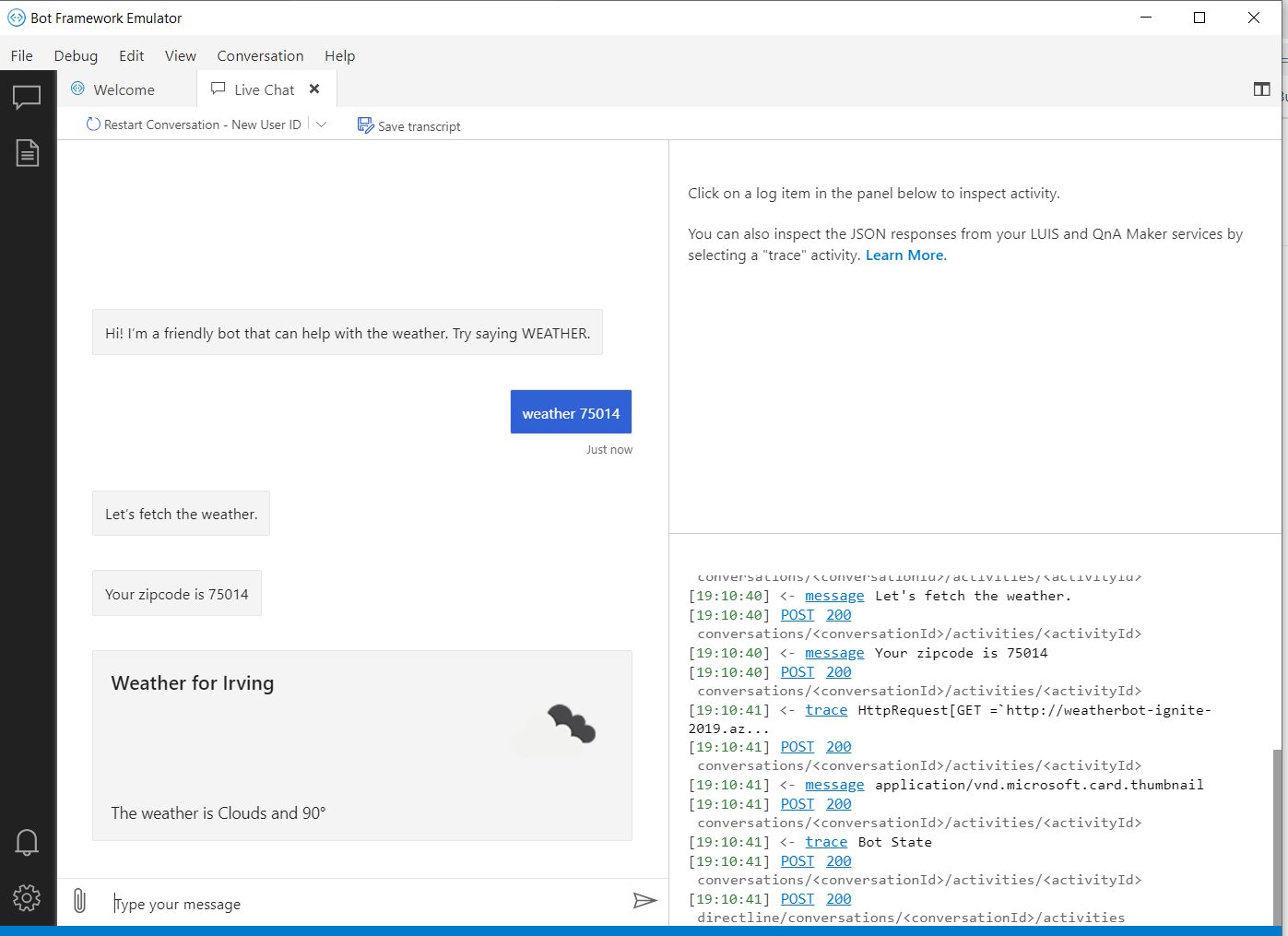Close the Live Chat tab
Image resolution: width=1288 pixels, height=936 pixels.
314,89
